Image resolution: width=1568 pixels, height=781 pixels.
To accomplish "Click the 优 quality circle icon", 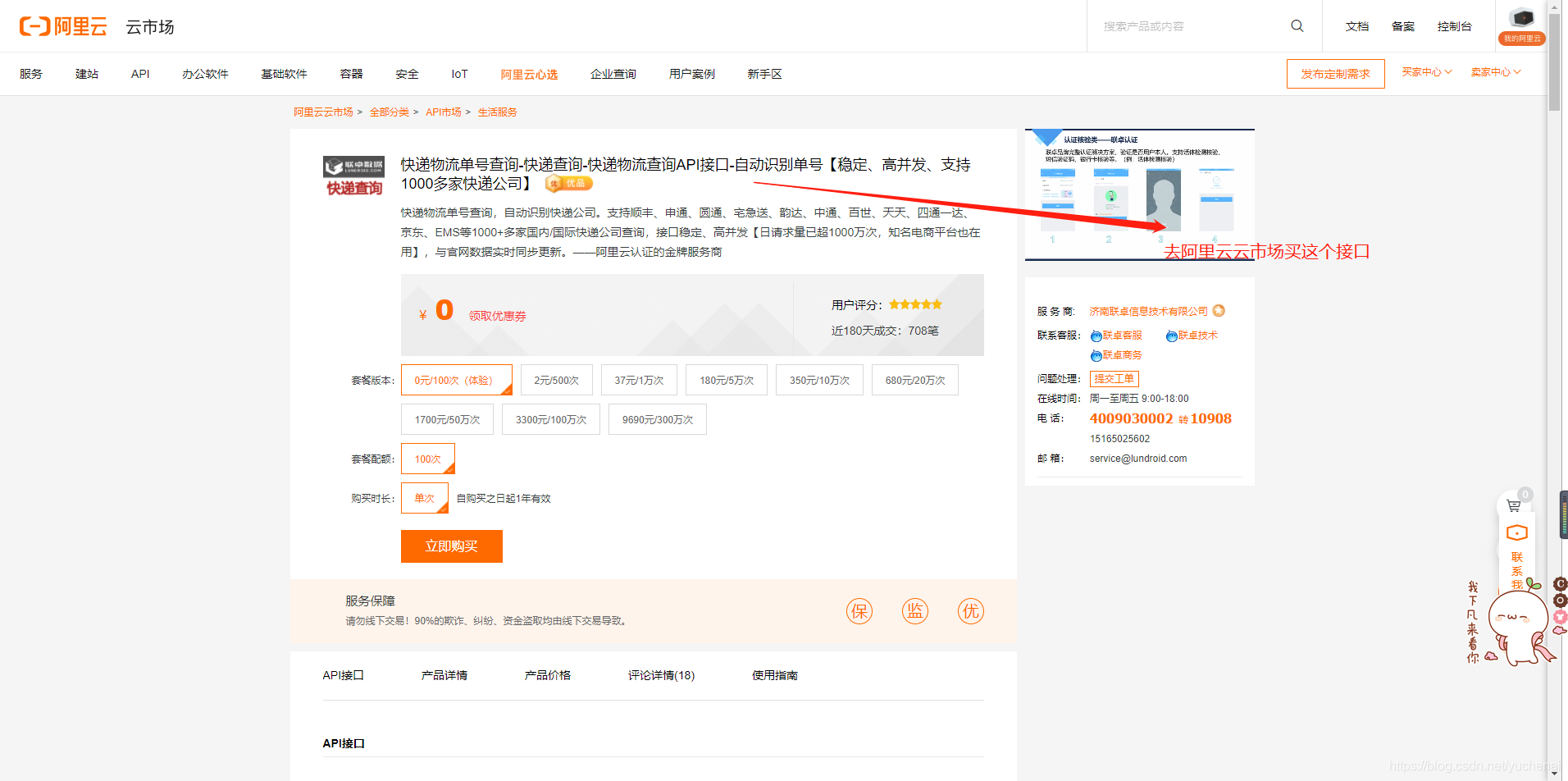I will pyautogui.click(x=971, y=611).
